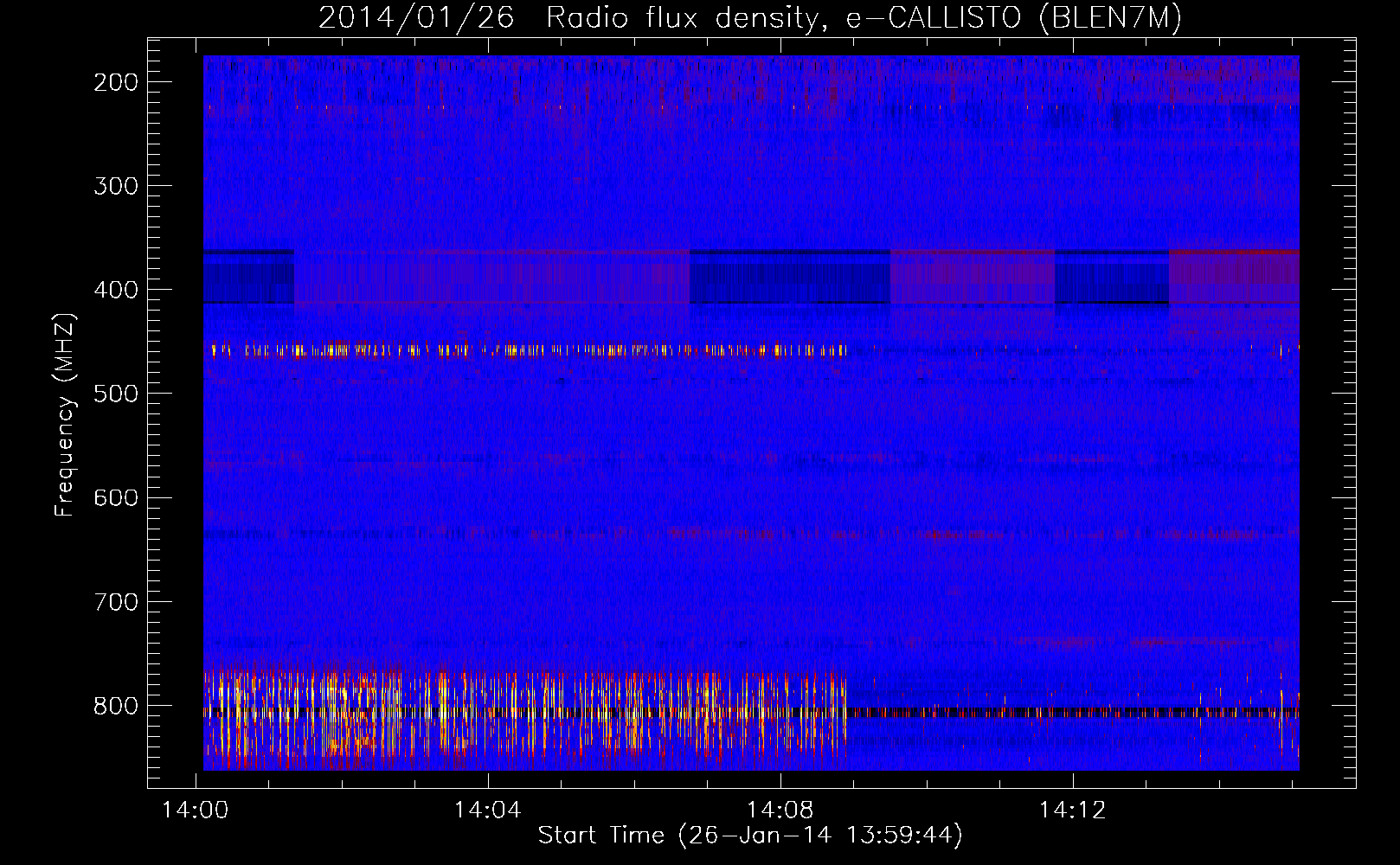
Task: Click the 500 frequency tick label
Action: point(115,394)
